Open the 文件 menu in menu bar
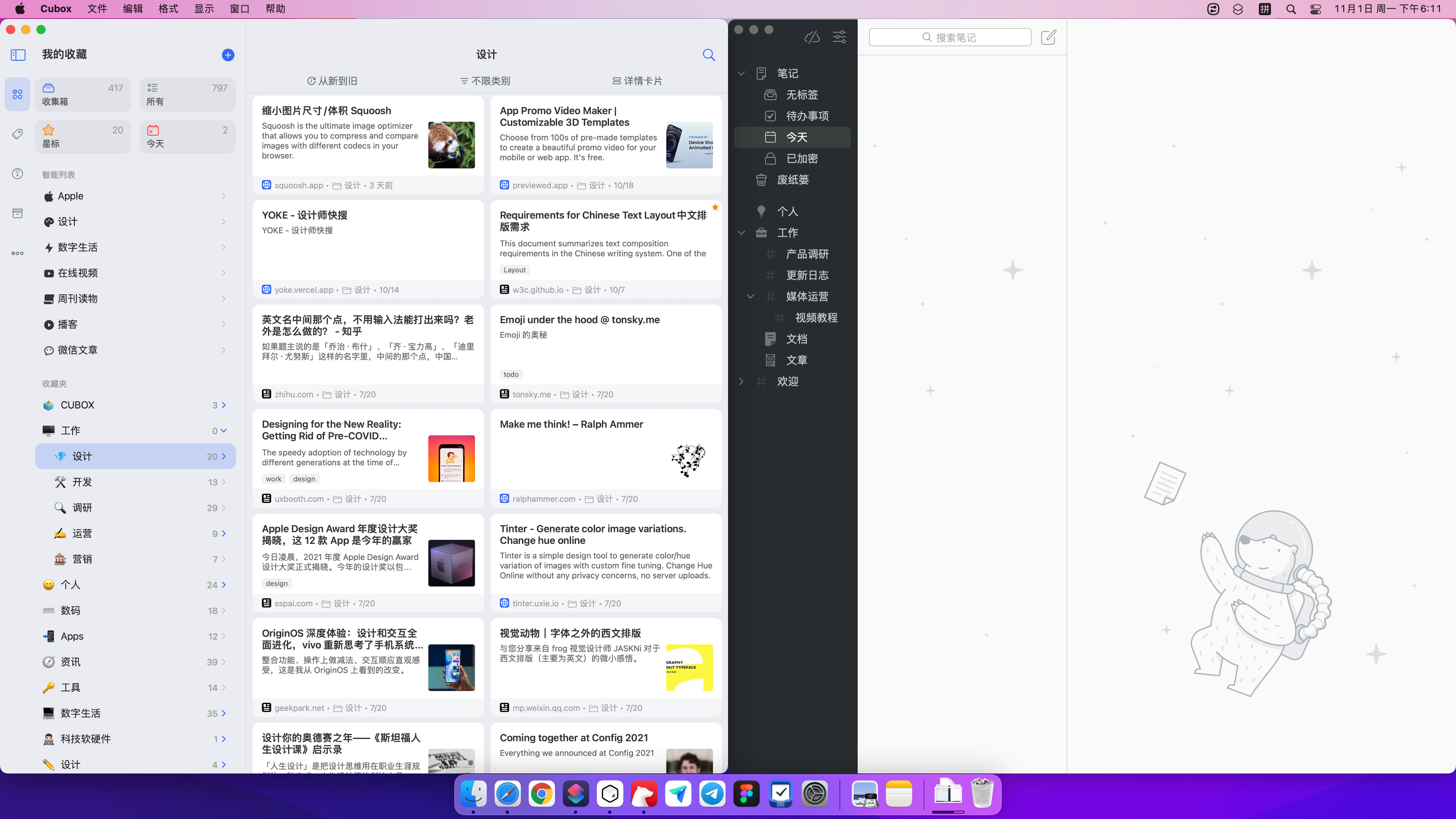 click(97, 8)
